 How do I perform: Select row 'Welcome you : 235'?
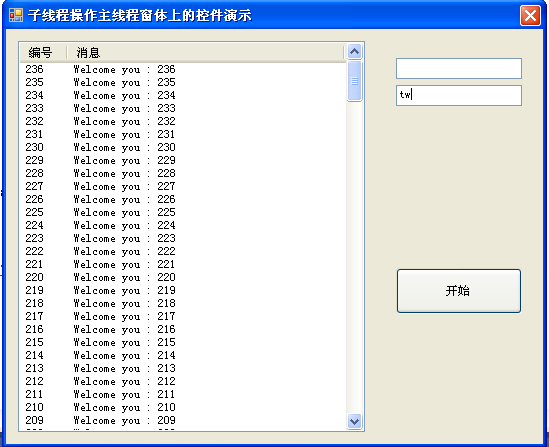click(183, 82)
